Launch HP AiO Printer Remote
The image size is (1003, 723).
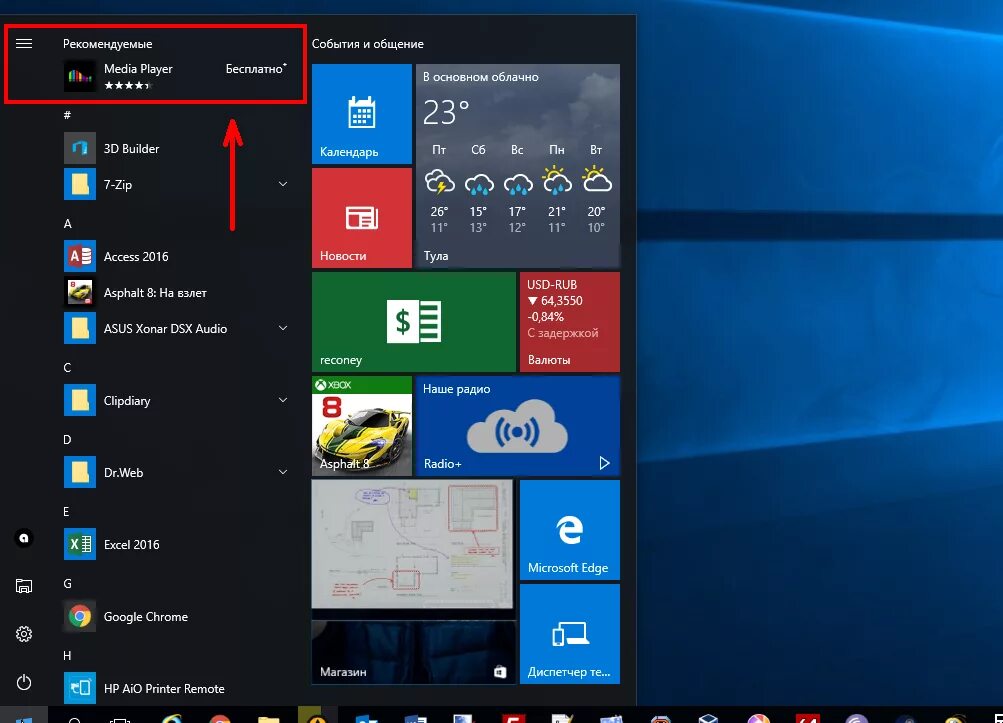(x=177, y=688)
